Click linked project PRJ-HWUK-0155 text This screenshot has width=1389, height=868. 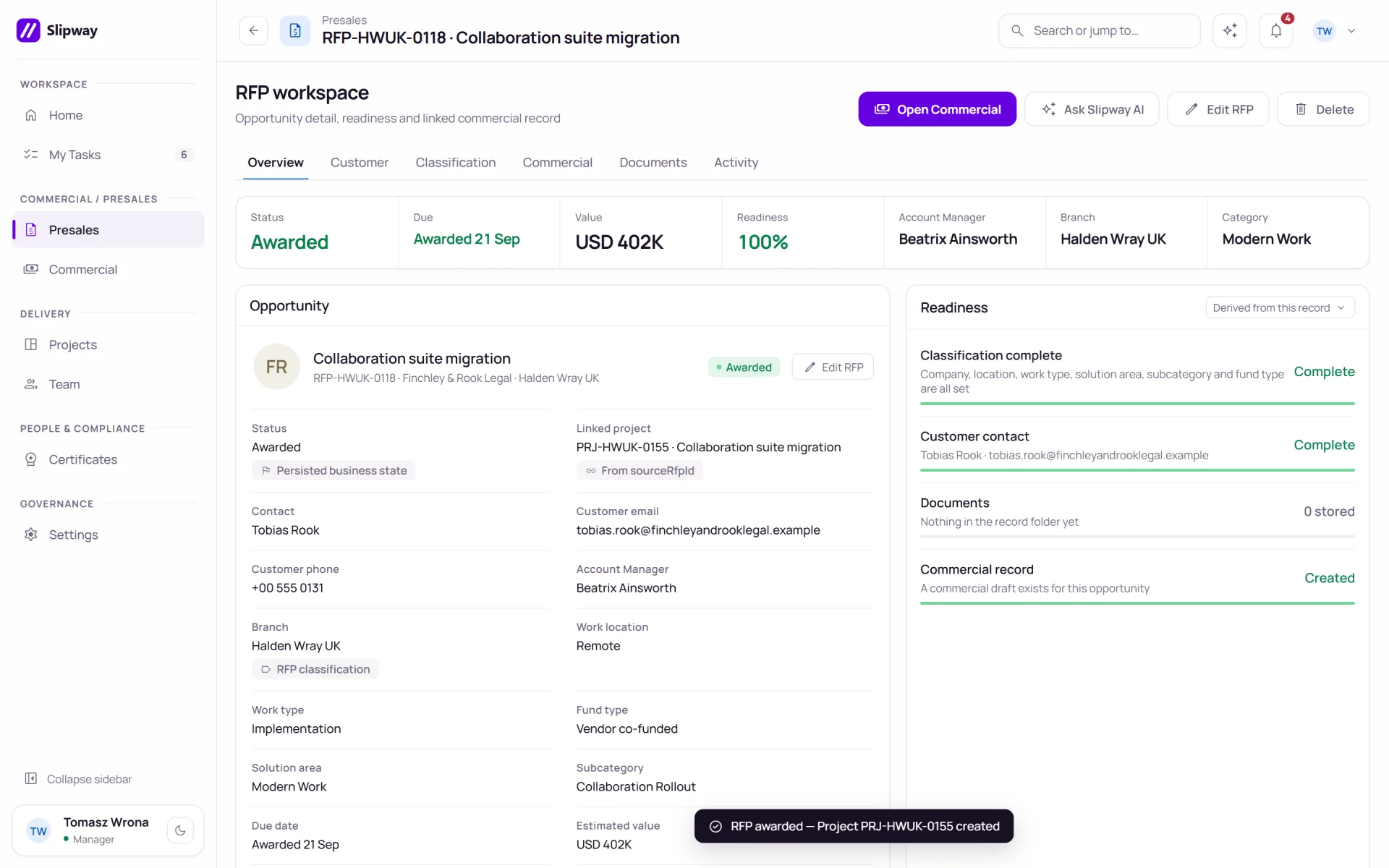click(708, 447)
